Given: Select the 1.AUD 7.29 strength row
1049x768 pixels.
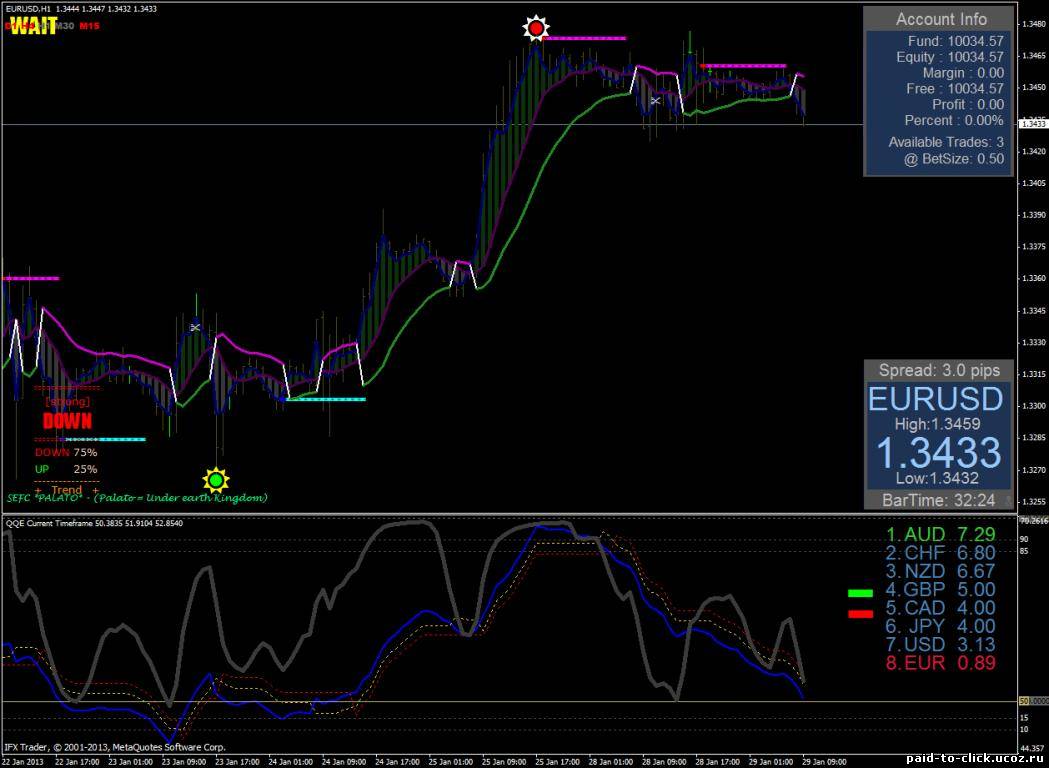Looking at the screenshot, I should point(941,535).
